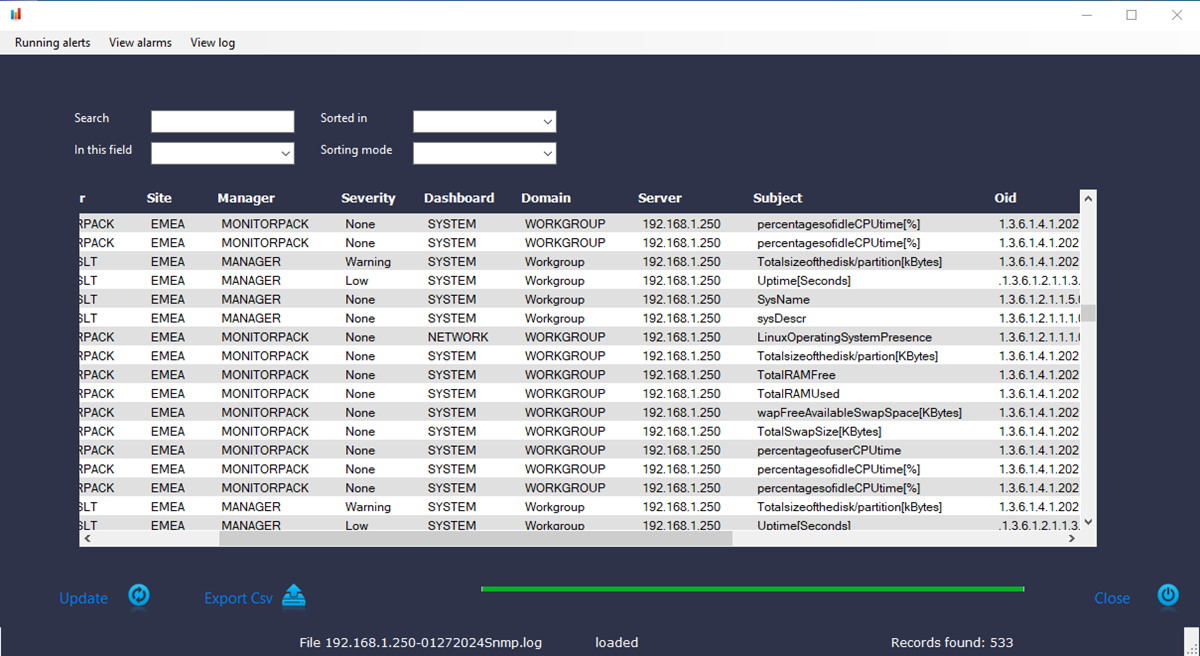Click the Close text link
1200x656 pixels.
[1111, 598]
